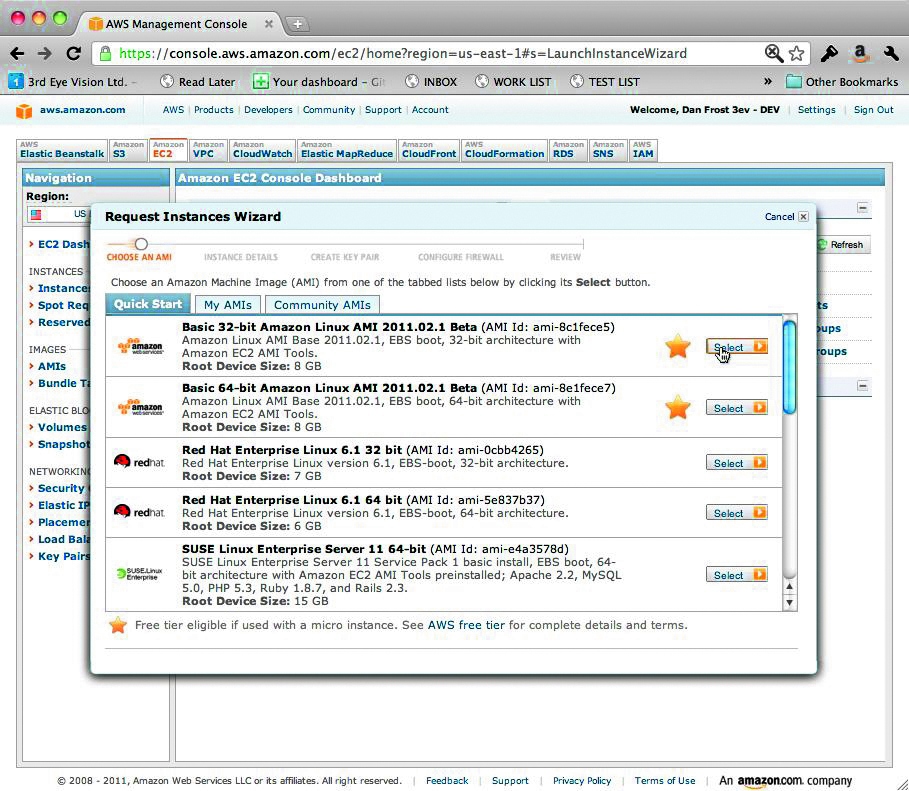
Task: Click the zoom magnifier icon in address bar
Action: coord(774,53)
